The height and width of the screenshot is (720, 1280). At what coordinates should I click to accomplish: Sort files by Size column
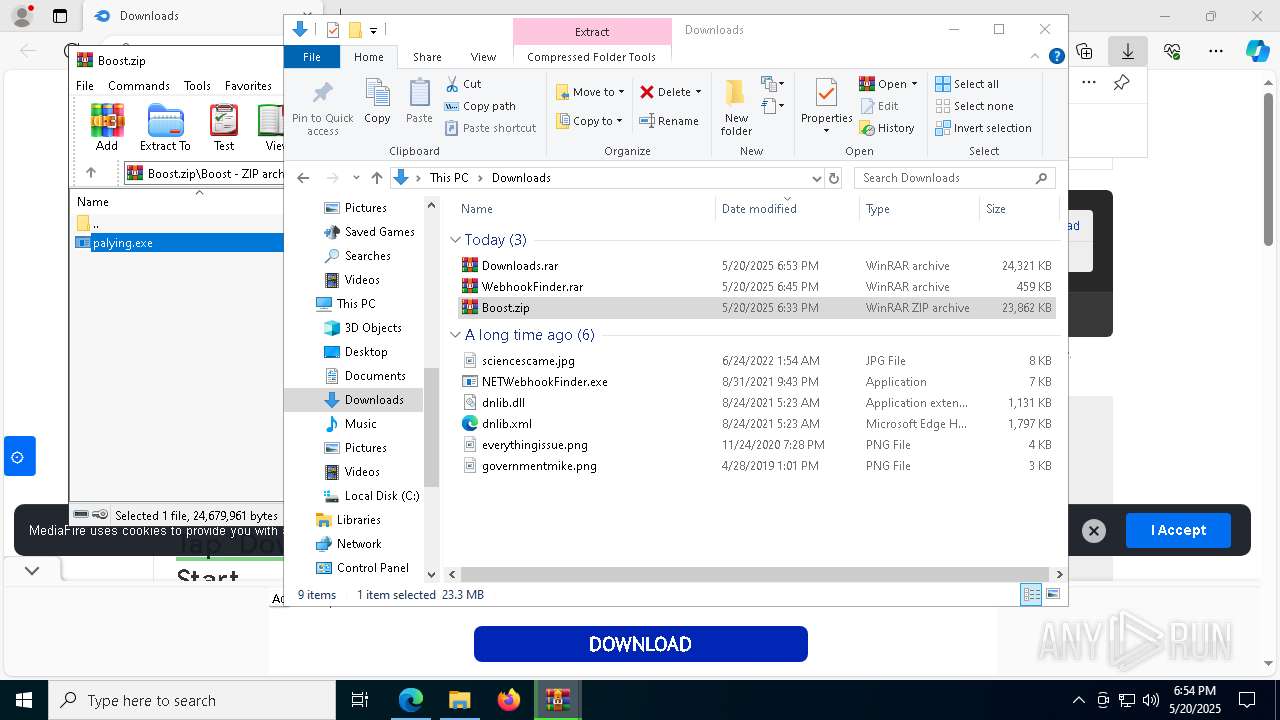(x=1018, y=209)
